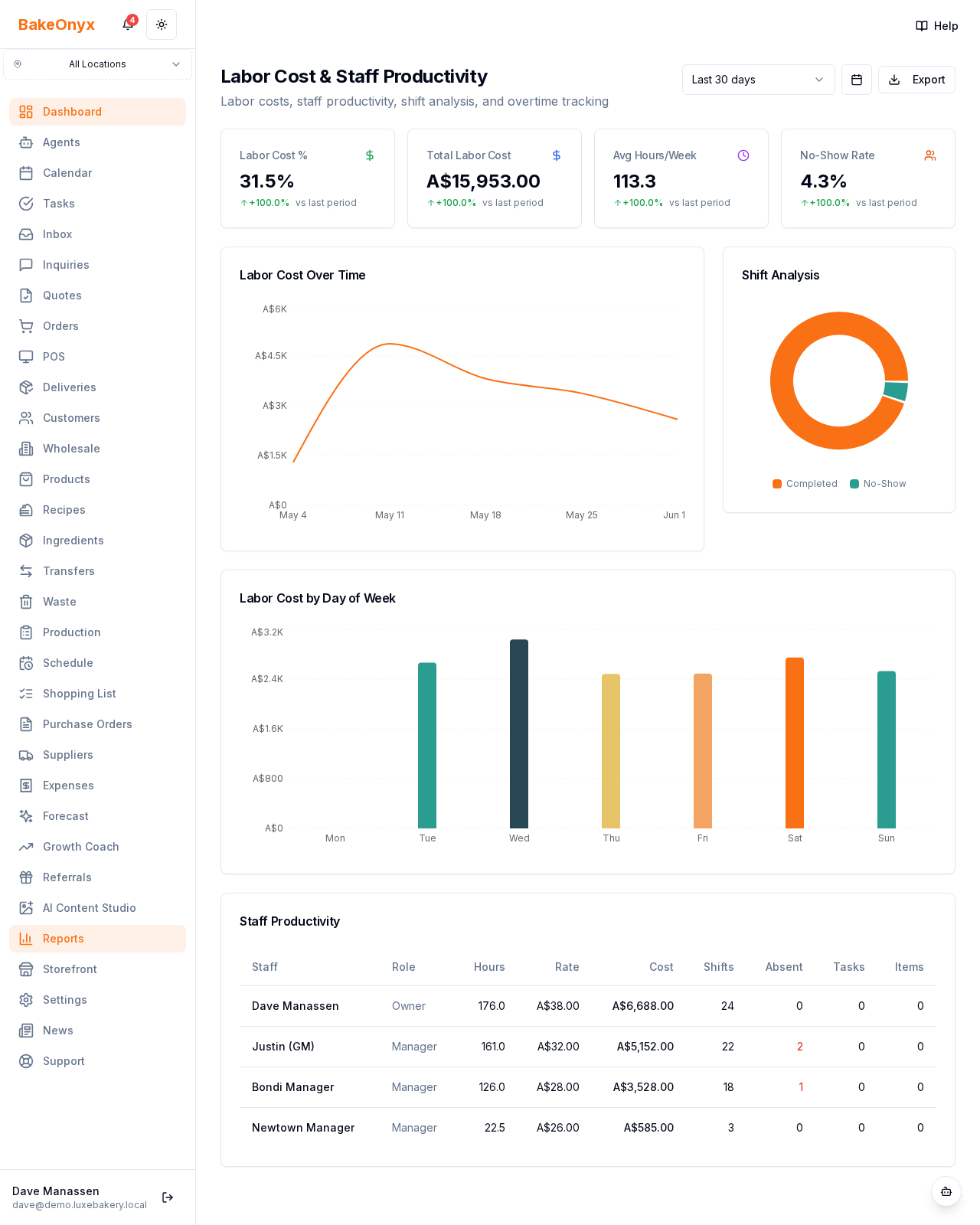Click the AI Content Studio icon
The height and width of the screenshot is (1225, 980).
[26, 908]
